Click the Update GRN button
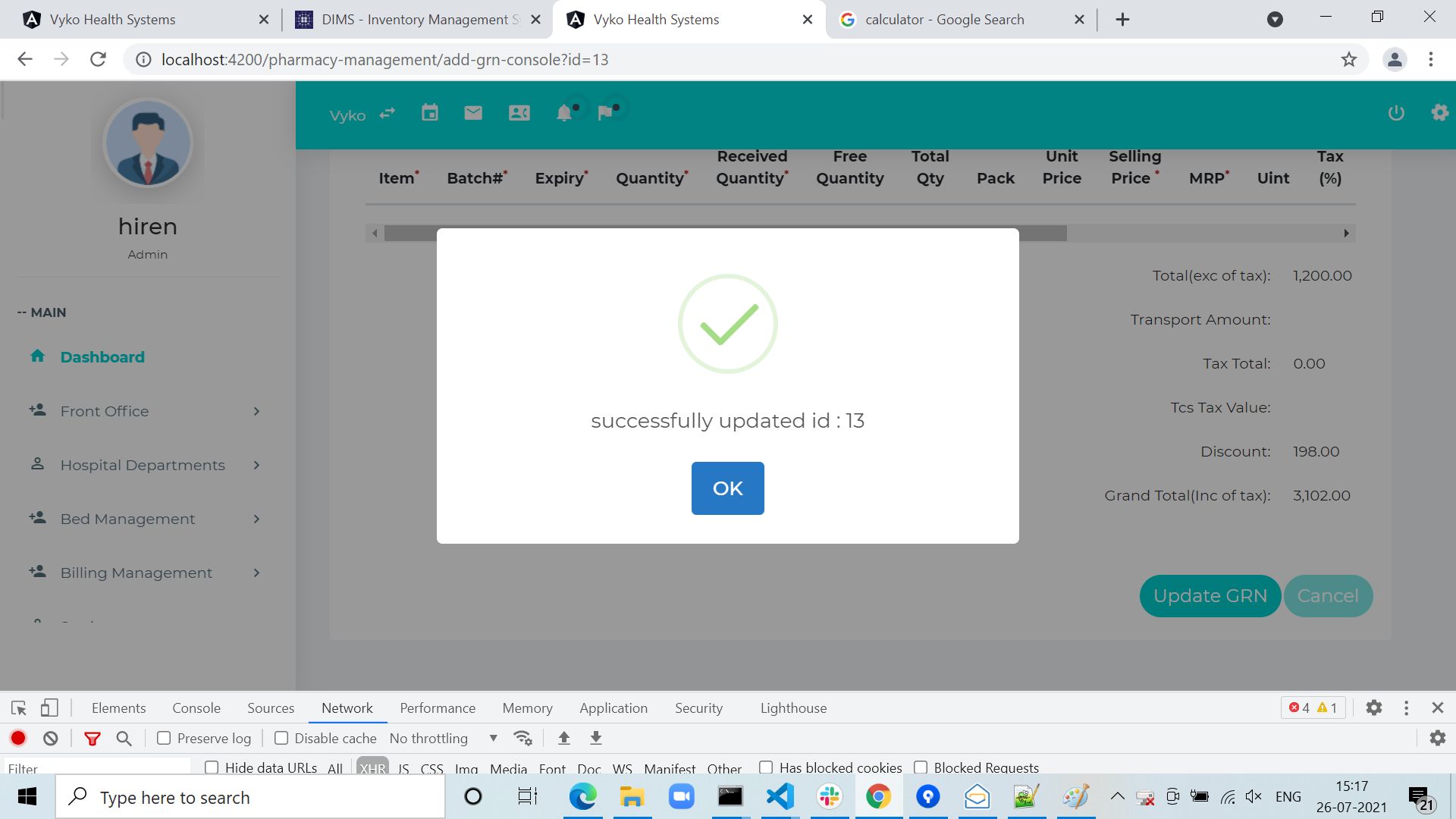This screenshot has width=1456, height=819. pyautogui.click(x=1210, y=596)
